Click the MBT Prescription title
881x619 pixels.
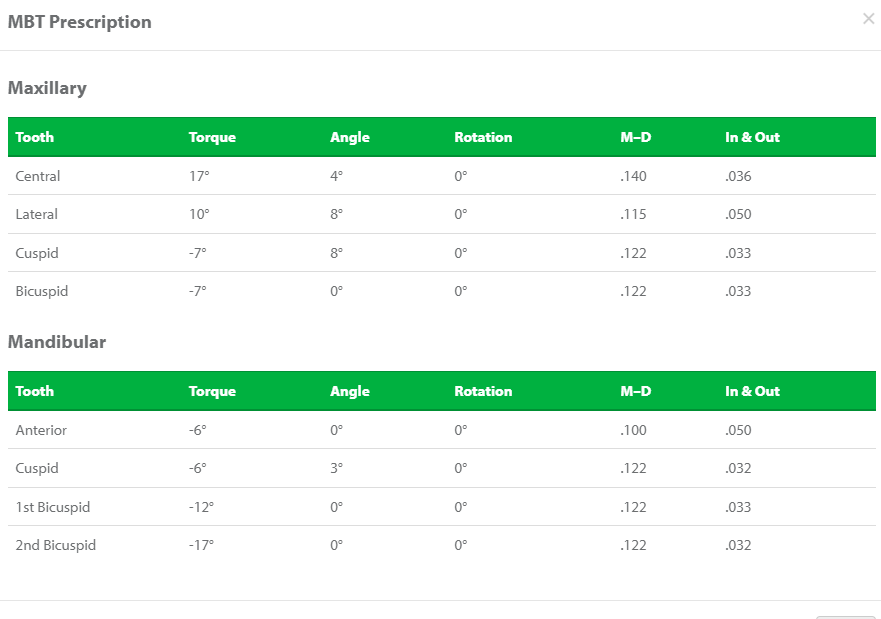(79, 22)
